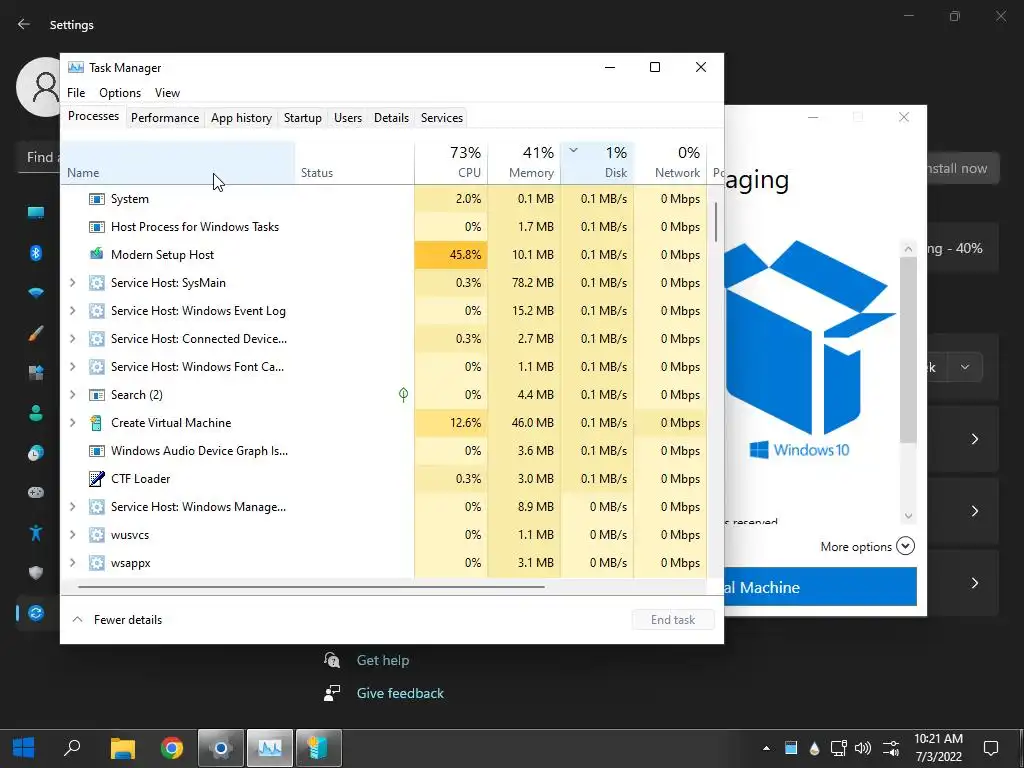1024x768 pixels.
Task: Sort processes by the CPU column
Action: pos(451,163)
